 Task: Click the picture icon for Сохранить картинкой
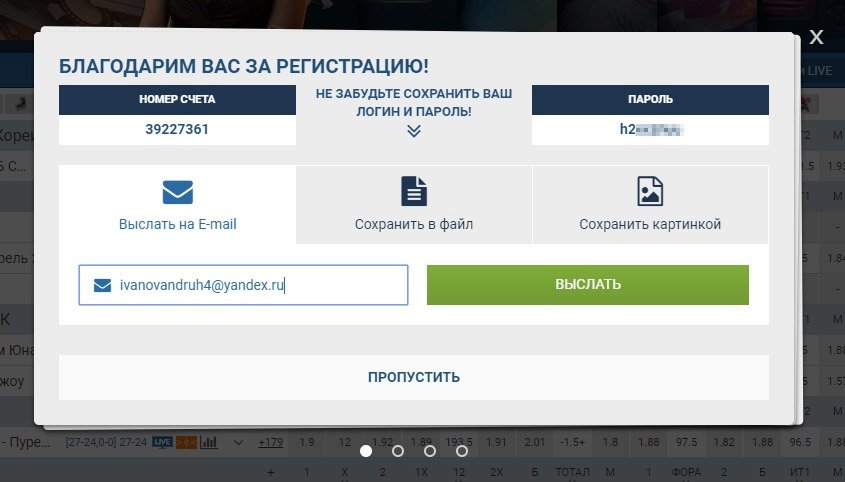coord(650,191)
